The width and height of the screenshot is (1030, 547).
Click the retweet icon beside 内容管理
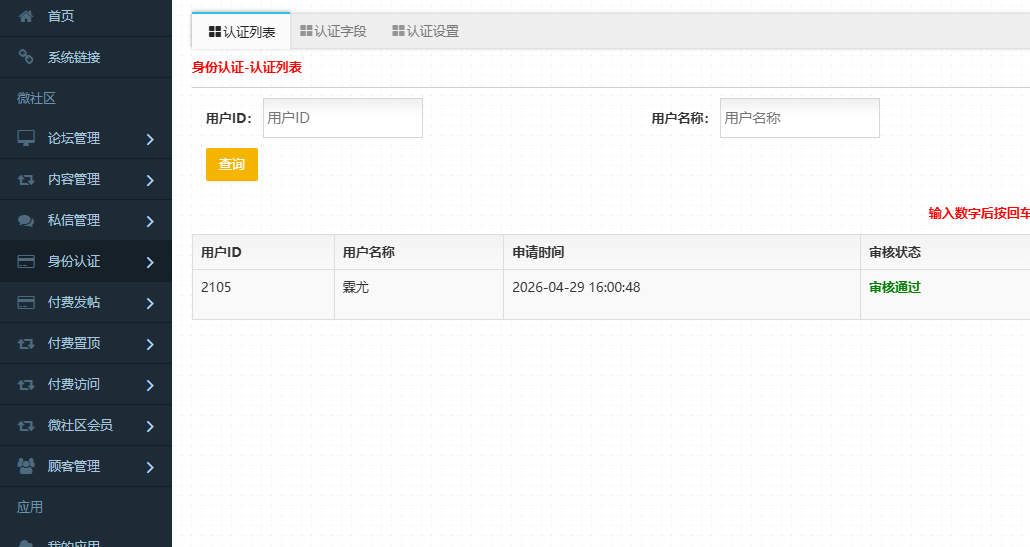[x=27, y=180]
